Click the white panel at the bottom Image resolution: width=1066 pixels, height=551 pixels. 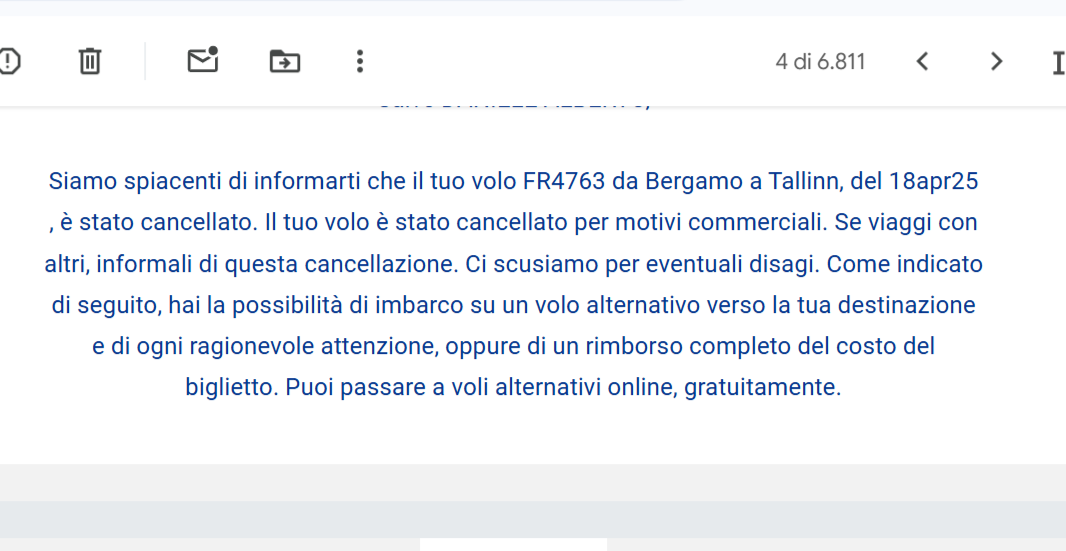513,545
